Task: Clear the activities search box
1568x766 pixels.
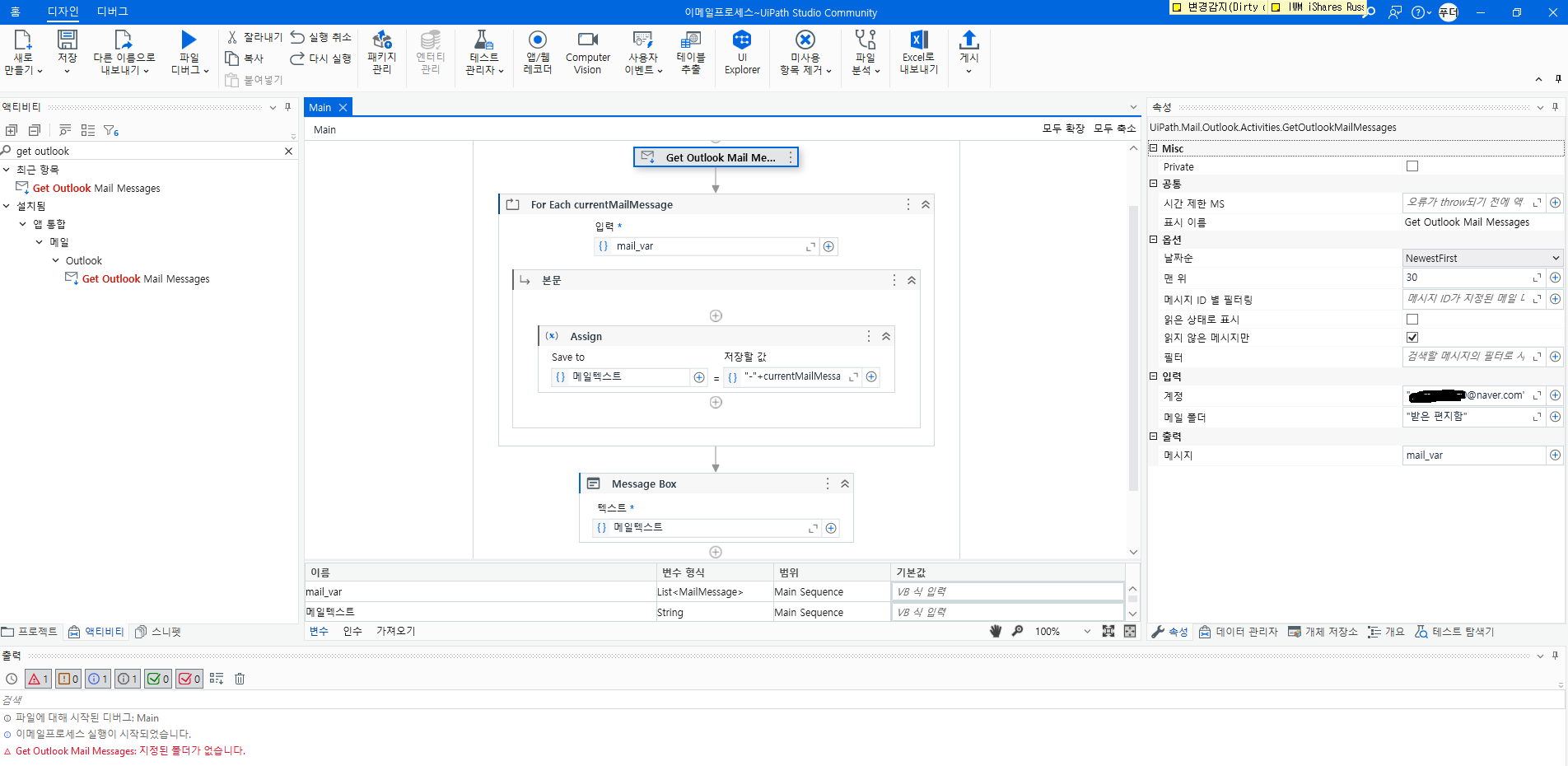Action: [x=288, y=151]
